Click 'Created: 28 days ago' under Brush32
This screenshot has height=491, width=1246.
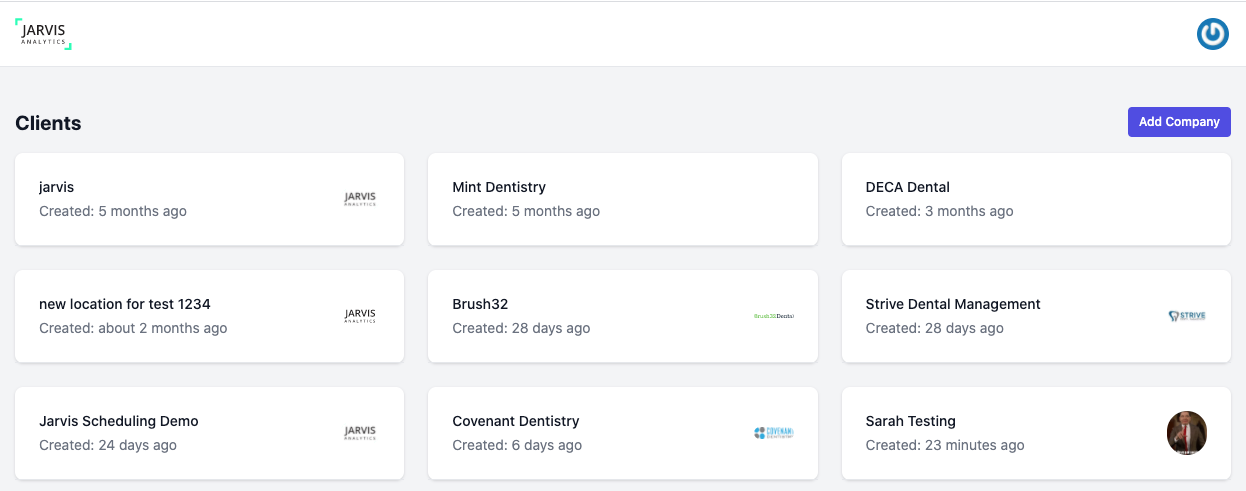coord(521,328)
